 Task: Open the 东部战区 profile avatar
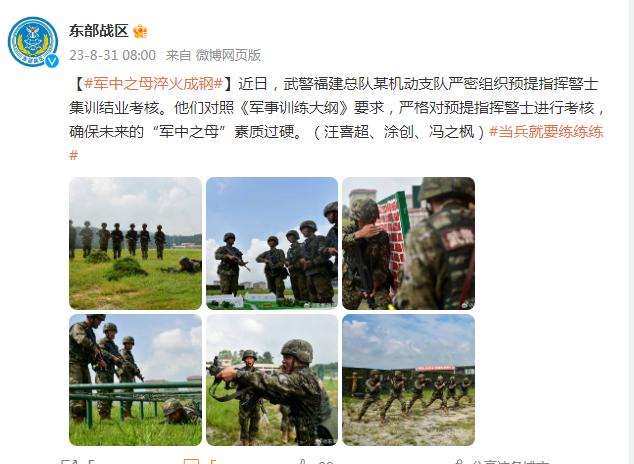[33, 42]
